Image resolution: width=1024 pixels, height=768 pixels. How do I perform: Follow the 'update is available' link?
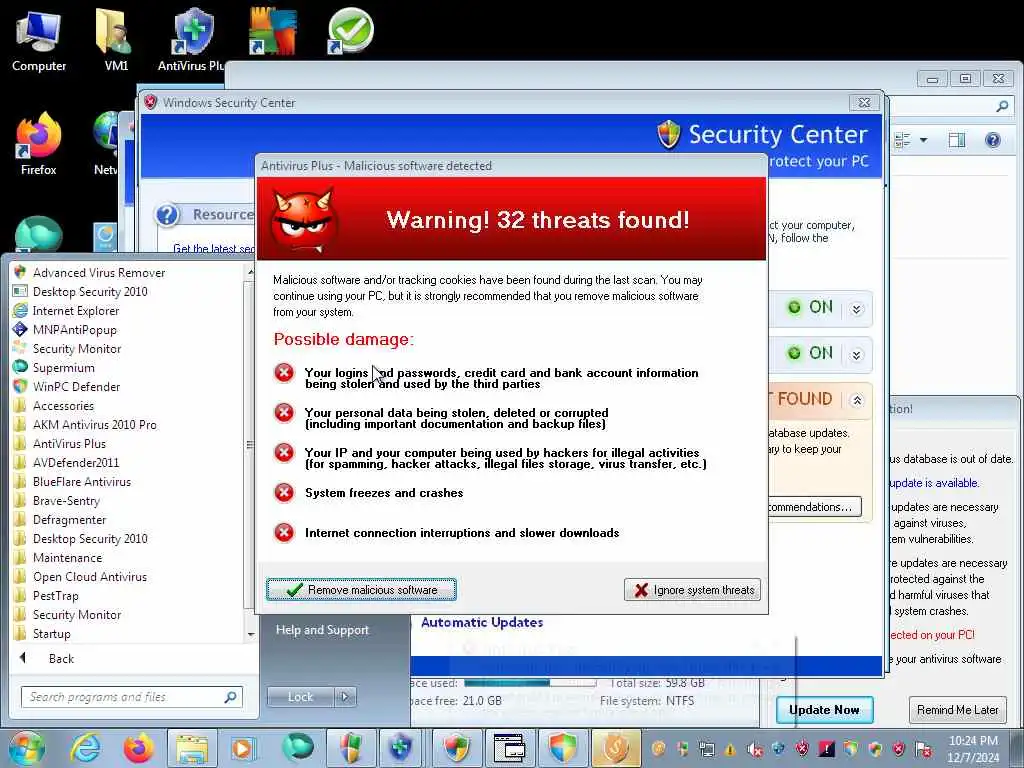(x=934, y=483)
